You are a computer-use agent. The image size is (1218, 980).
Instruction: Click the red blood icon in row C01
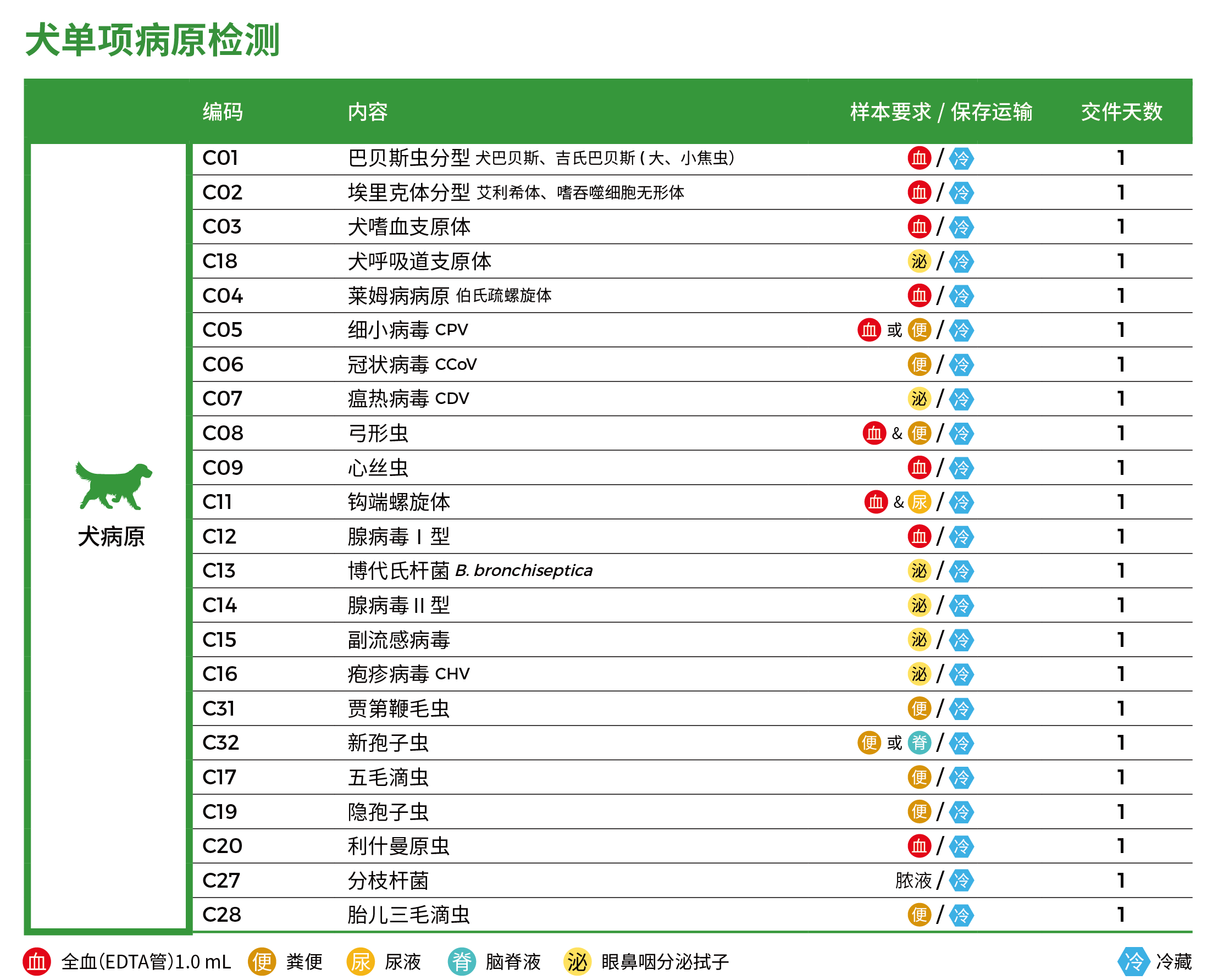point(919,158)
